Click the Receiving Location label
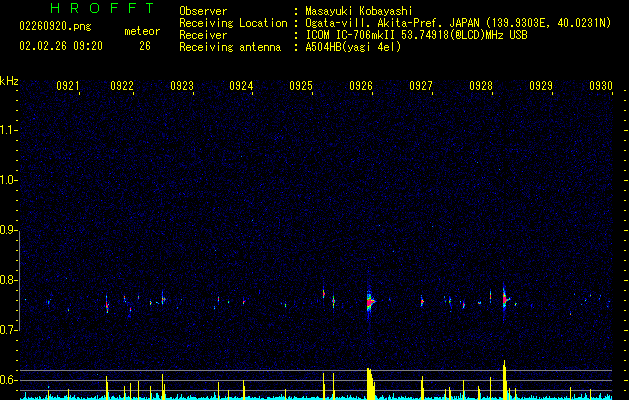Image resolution: width=629 pixels, height=400 pixels. click(x=233, y=23)
